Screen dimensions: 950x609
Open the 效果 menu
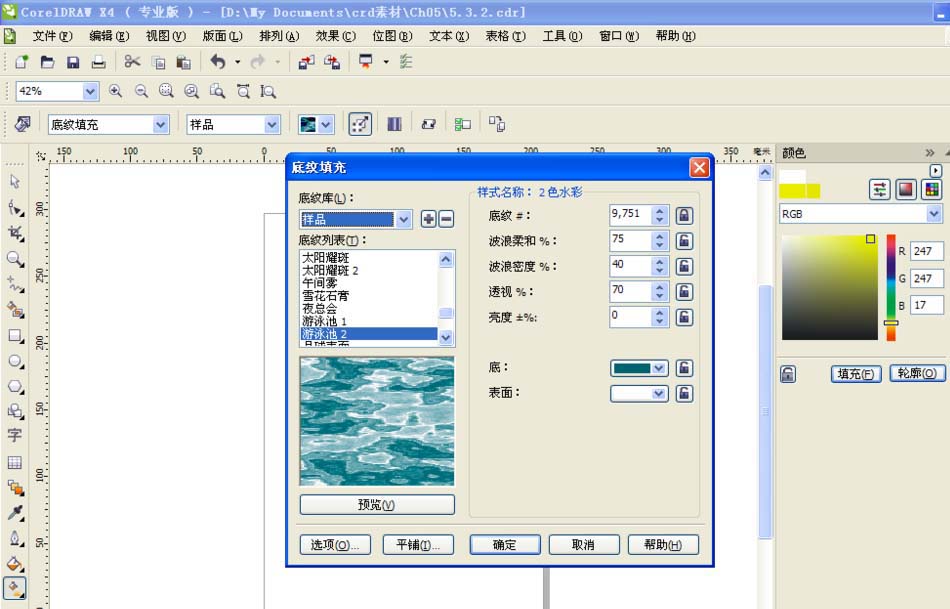(334, 36)
